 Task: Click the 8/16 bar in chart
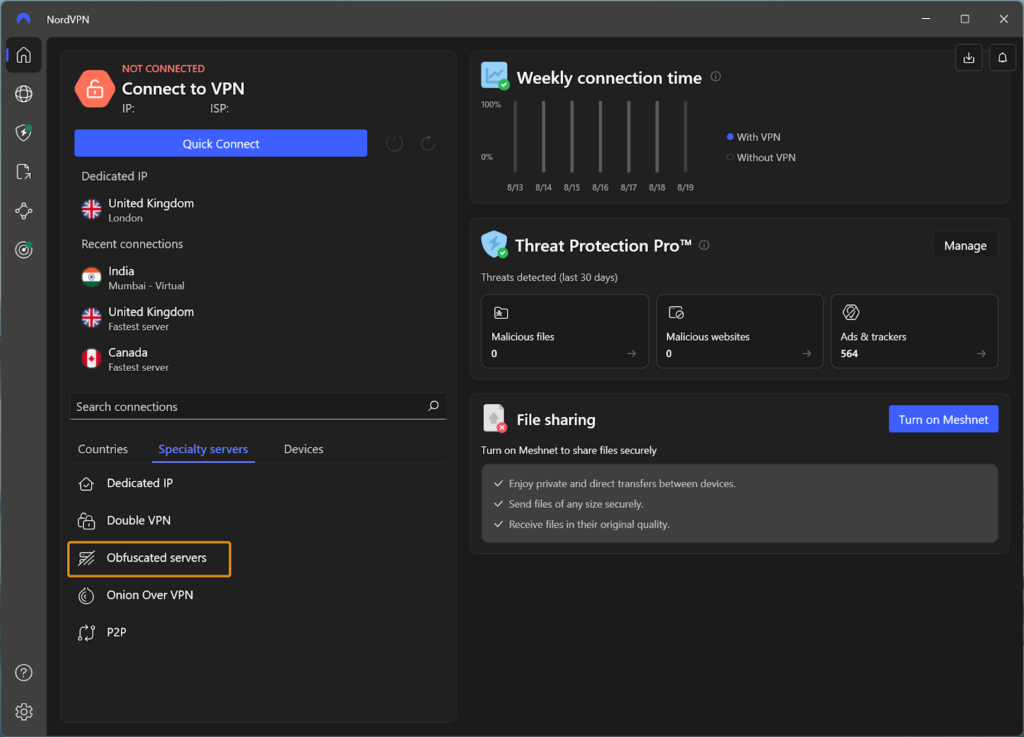(600, 136)
